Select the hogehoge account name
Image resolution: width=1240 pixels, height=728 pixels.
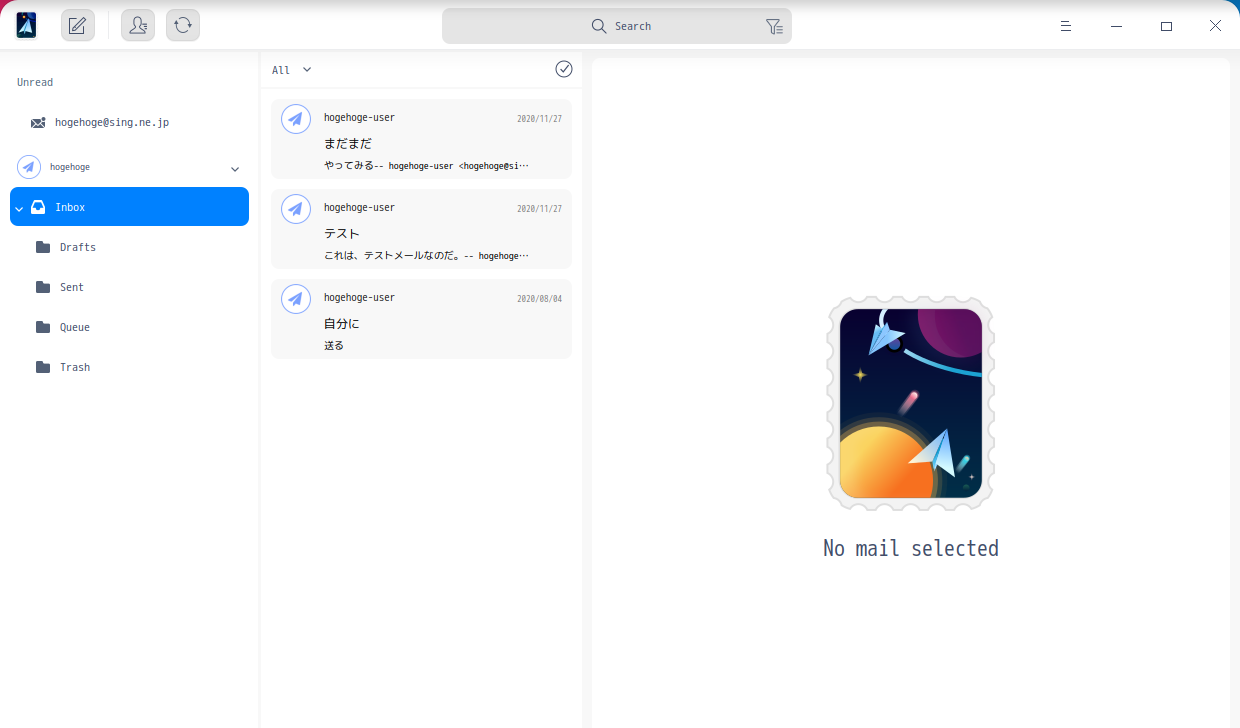pos(70,167)
